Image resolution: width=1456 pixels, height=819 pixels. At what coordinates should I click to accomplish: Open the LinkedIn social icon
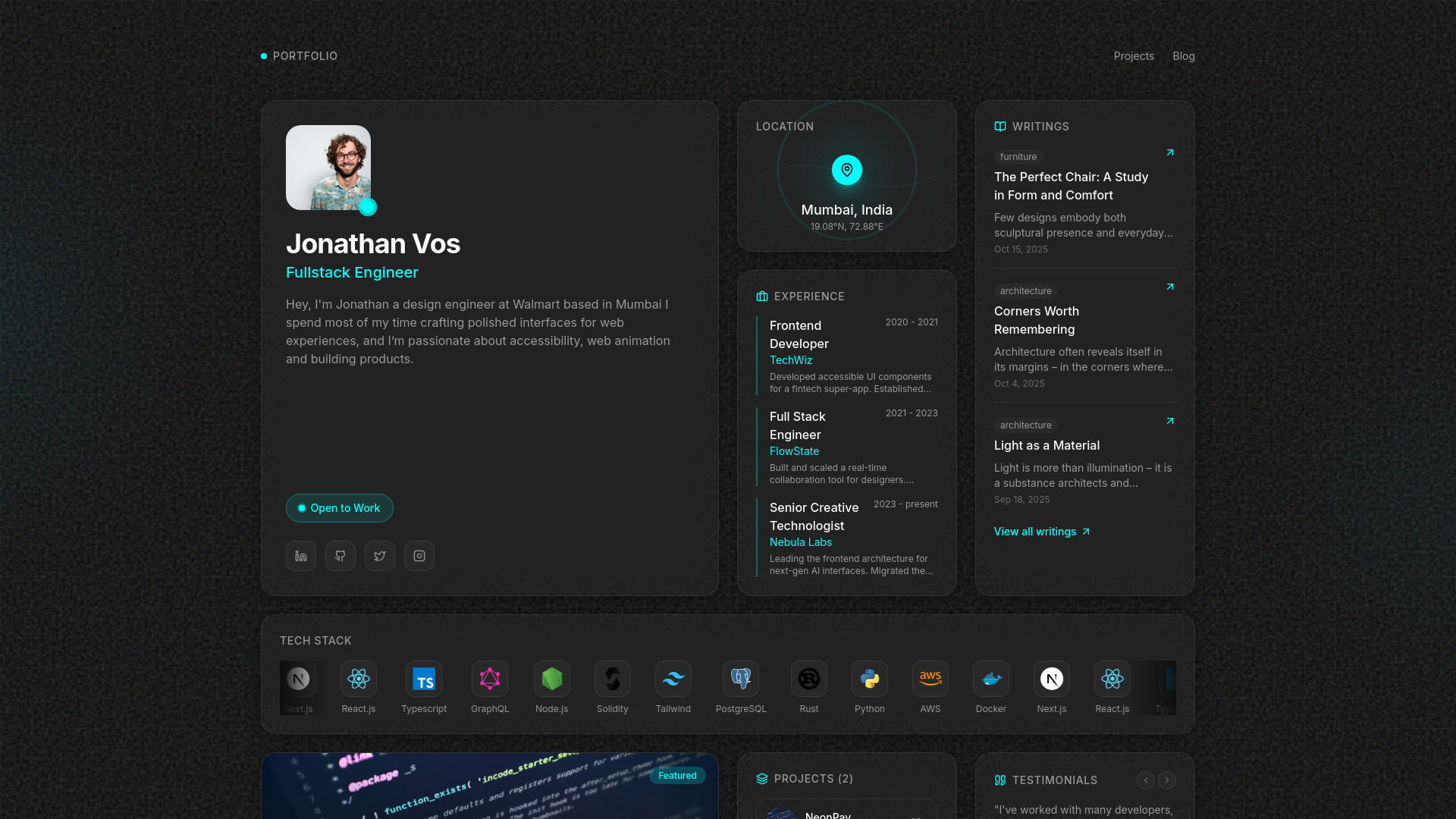(x=301, y=556)
